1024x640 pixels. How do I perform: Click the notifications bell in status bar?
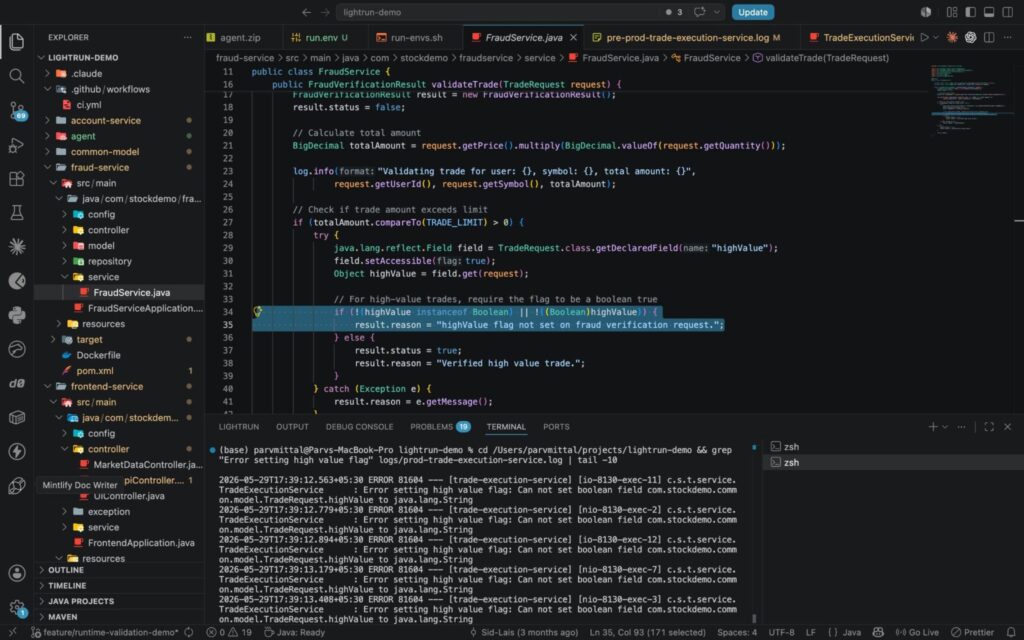pyautogui.click(x=1012, y=632)
